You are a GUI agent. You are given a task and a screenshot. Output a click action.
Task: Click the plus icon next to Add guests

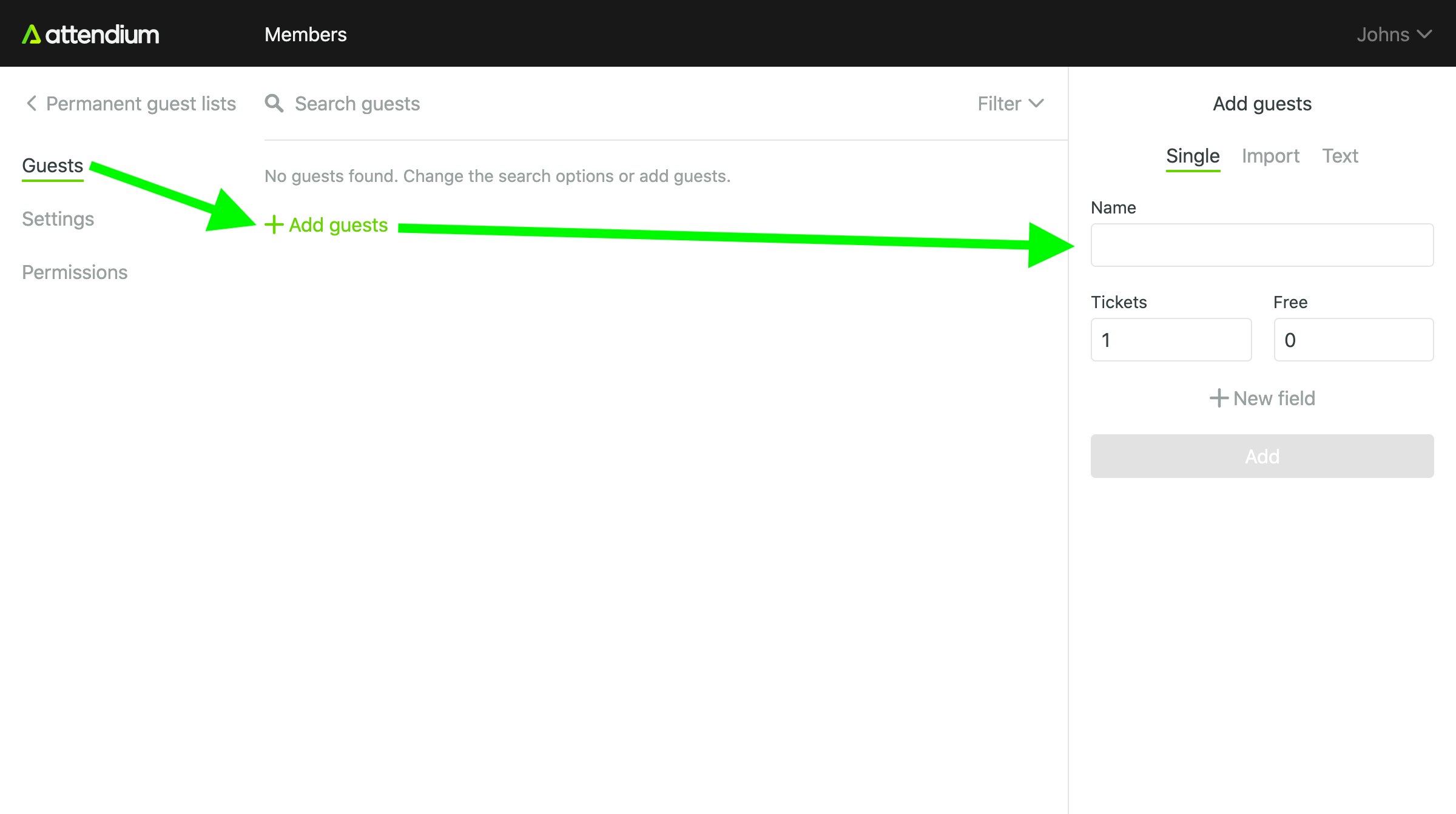[274, 224]
